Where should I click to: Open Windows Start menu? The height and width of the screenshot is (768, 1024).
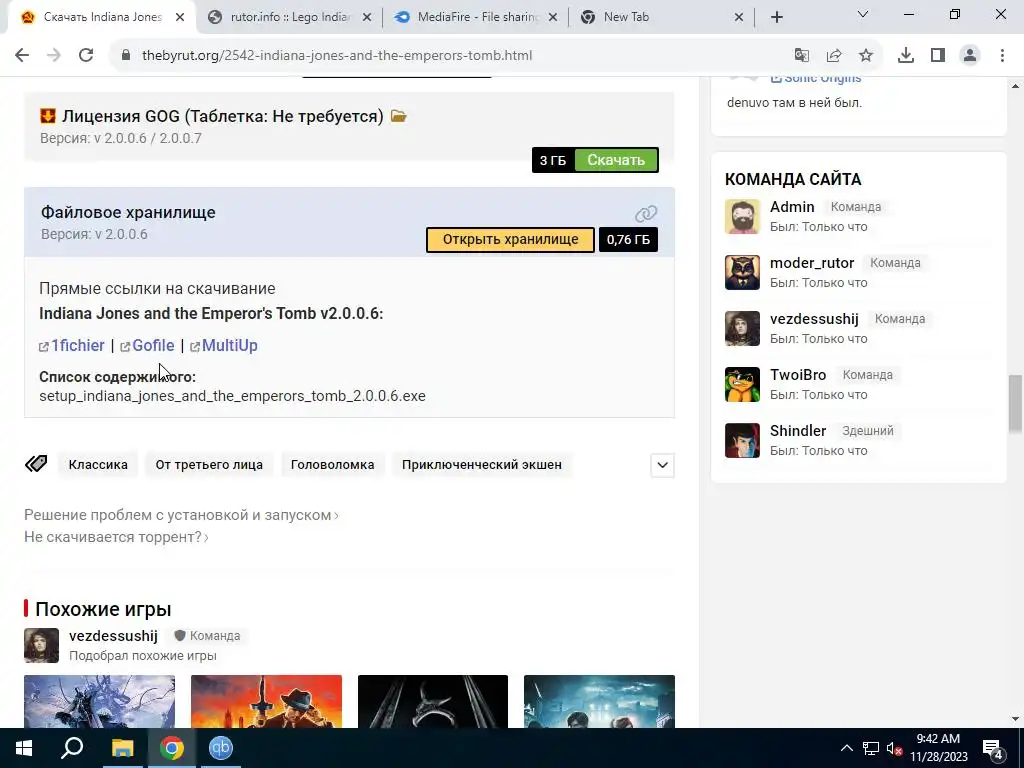pos(24,748)
